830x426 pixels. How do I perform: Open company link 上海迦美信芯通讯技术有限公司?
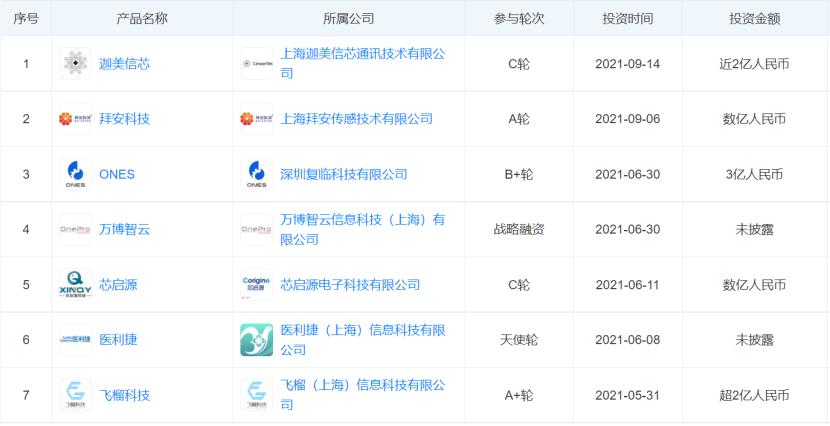click(x=363, y=64)
